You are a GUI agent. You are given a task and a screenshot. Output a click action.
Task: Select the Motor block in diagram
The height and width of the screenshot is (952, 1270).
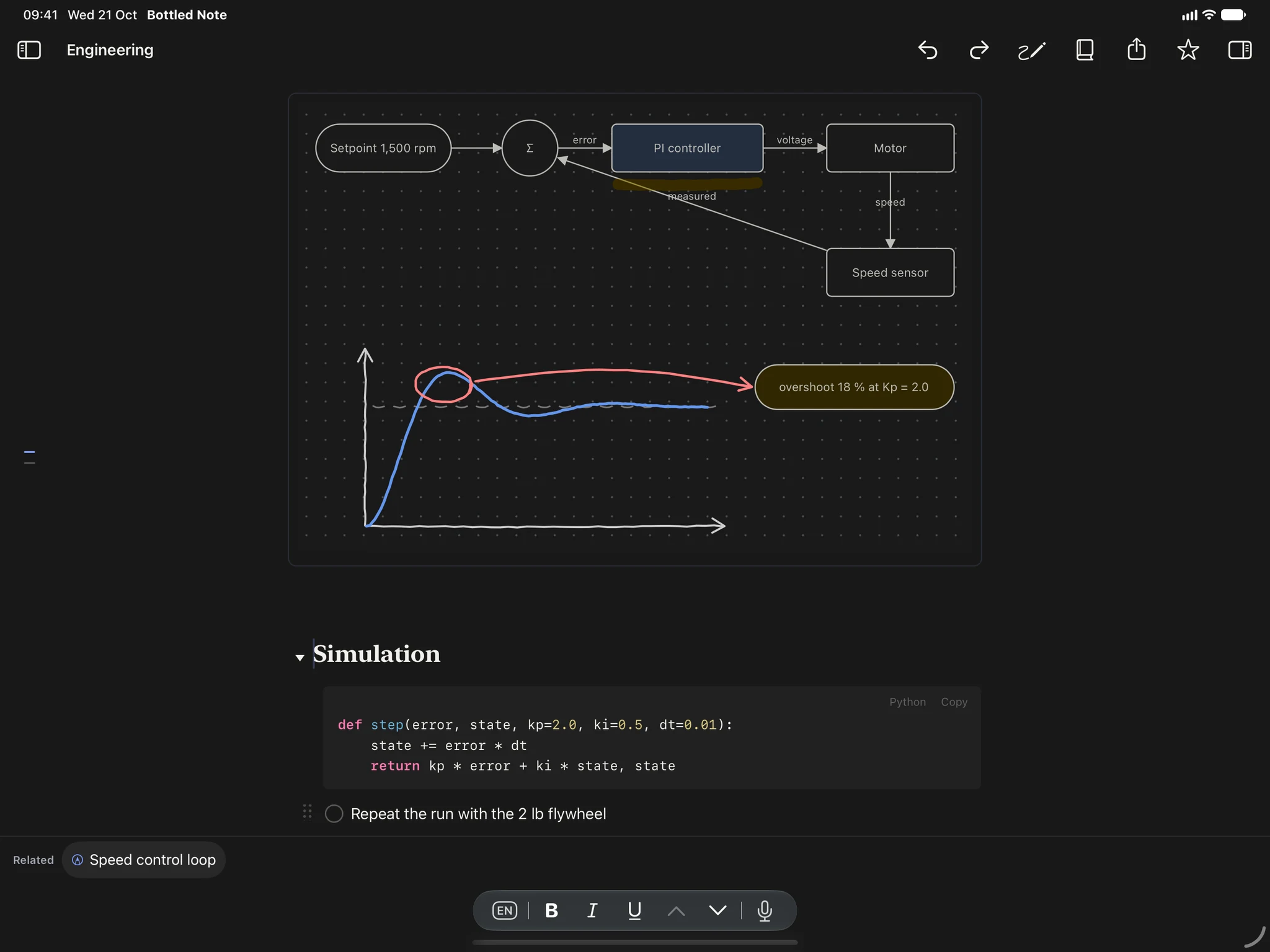coord(890,148)
